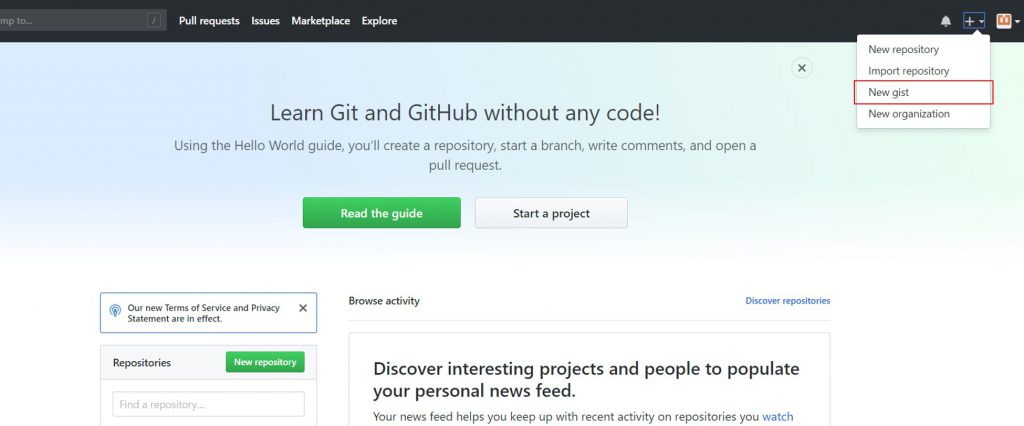Navigate to Explore in the header
1024x426 pixels.
pos(379,21)
